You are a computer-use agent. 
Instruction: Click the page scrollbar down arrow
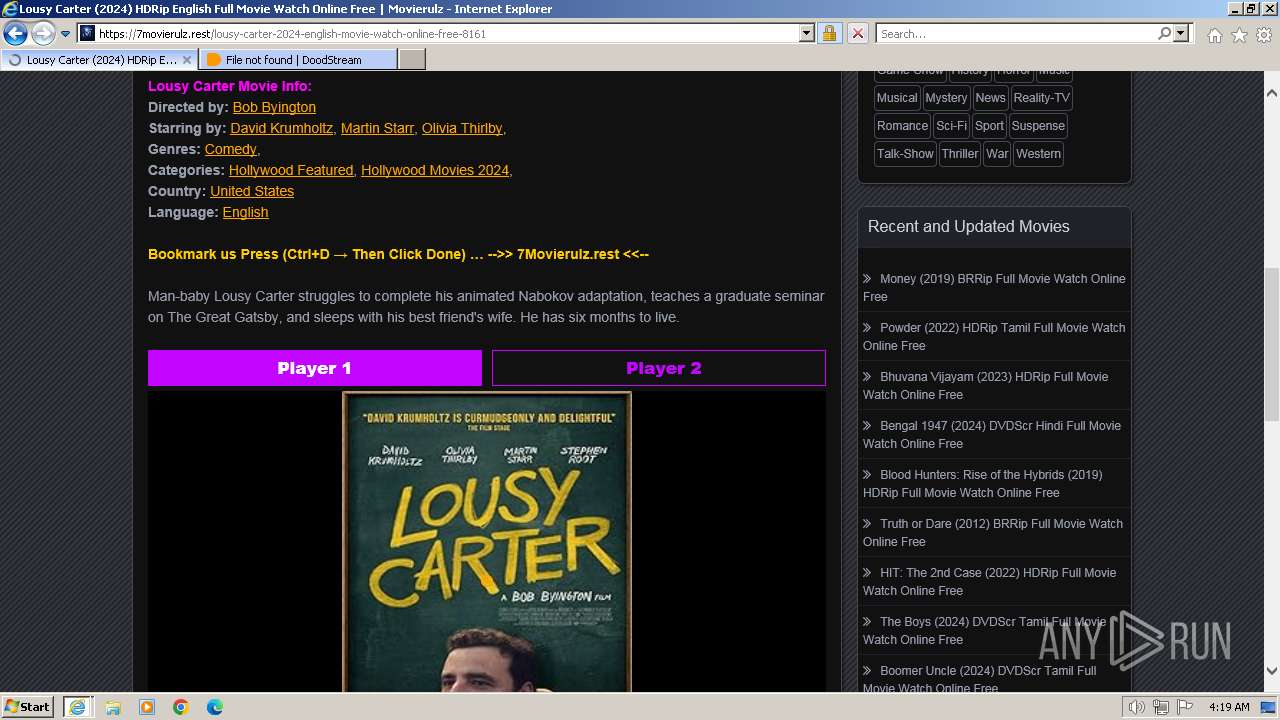point(1272,672)
